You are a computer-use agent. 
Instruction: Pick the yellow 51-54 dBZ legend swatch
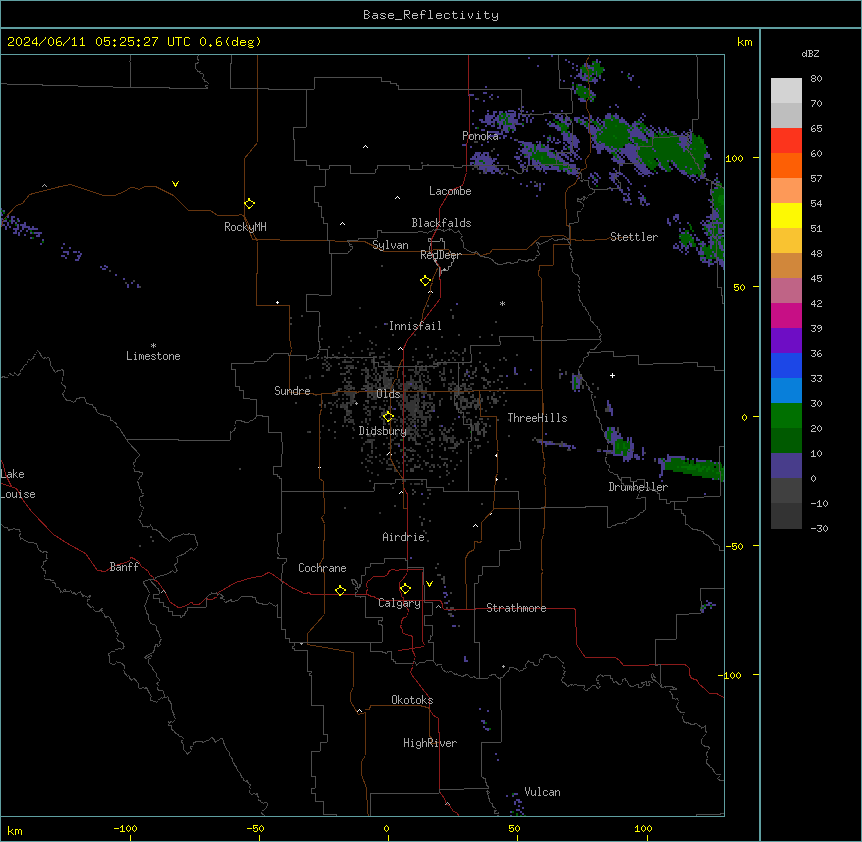786,215
